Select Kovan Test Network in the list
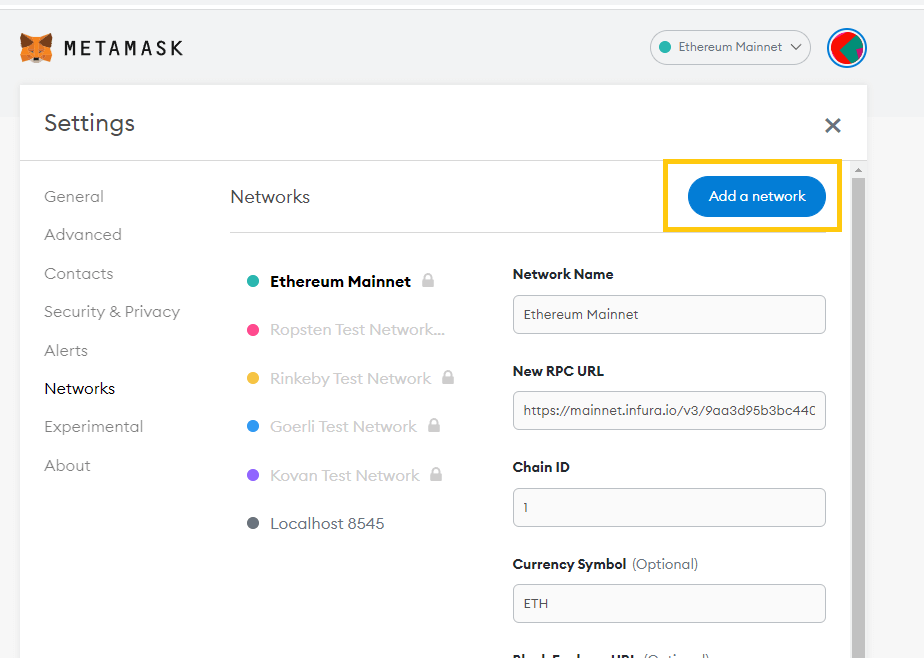Image resolution: width=924 pixels, height=658 pixels. point(345,475)
